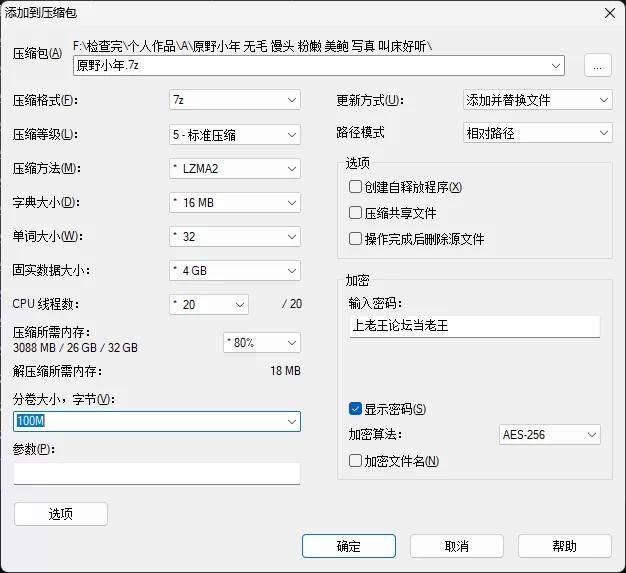The image size is (626, 573).
Task: Click the '字典大小(D):' label
Action: [x=46, y=202]
